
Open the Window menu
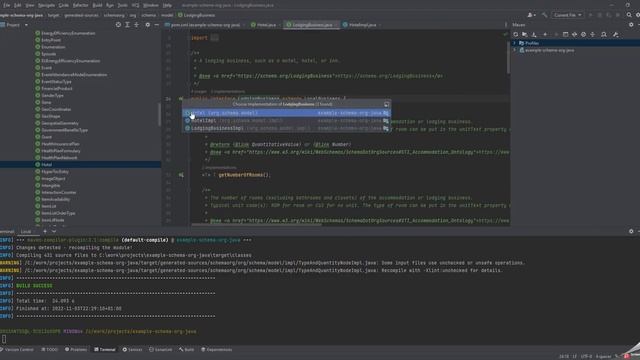click(x=151, y=5)
